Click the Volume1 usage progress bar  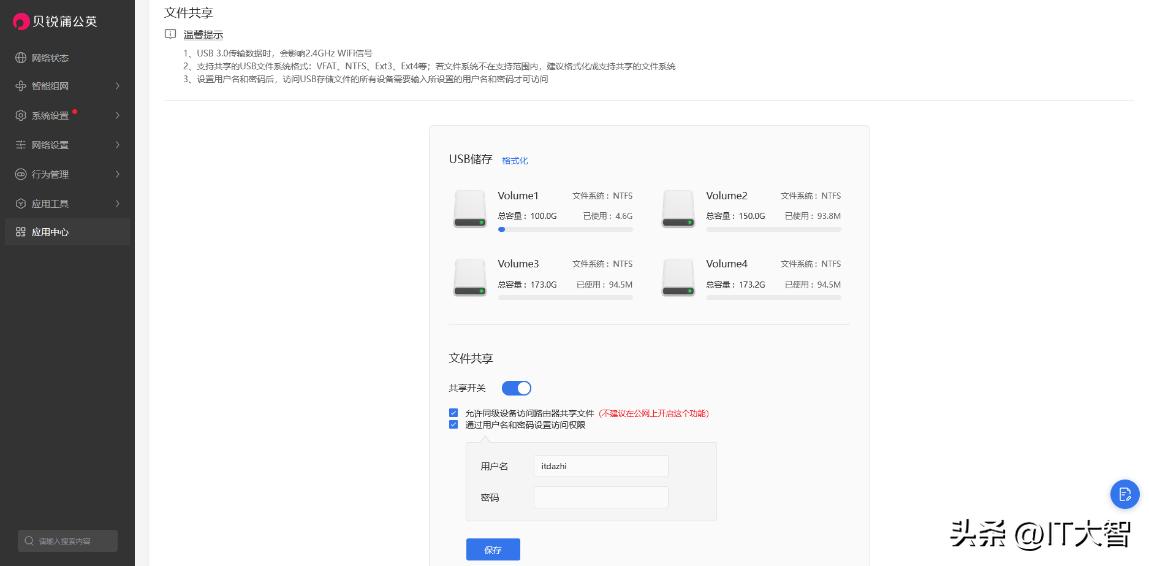565,229
